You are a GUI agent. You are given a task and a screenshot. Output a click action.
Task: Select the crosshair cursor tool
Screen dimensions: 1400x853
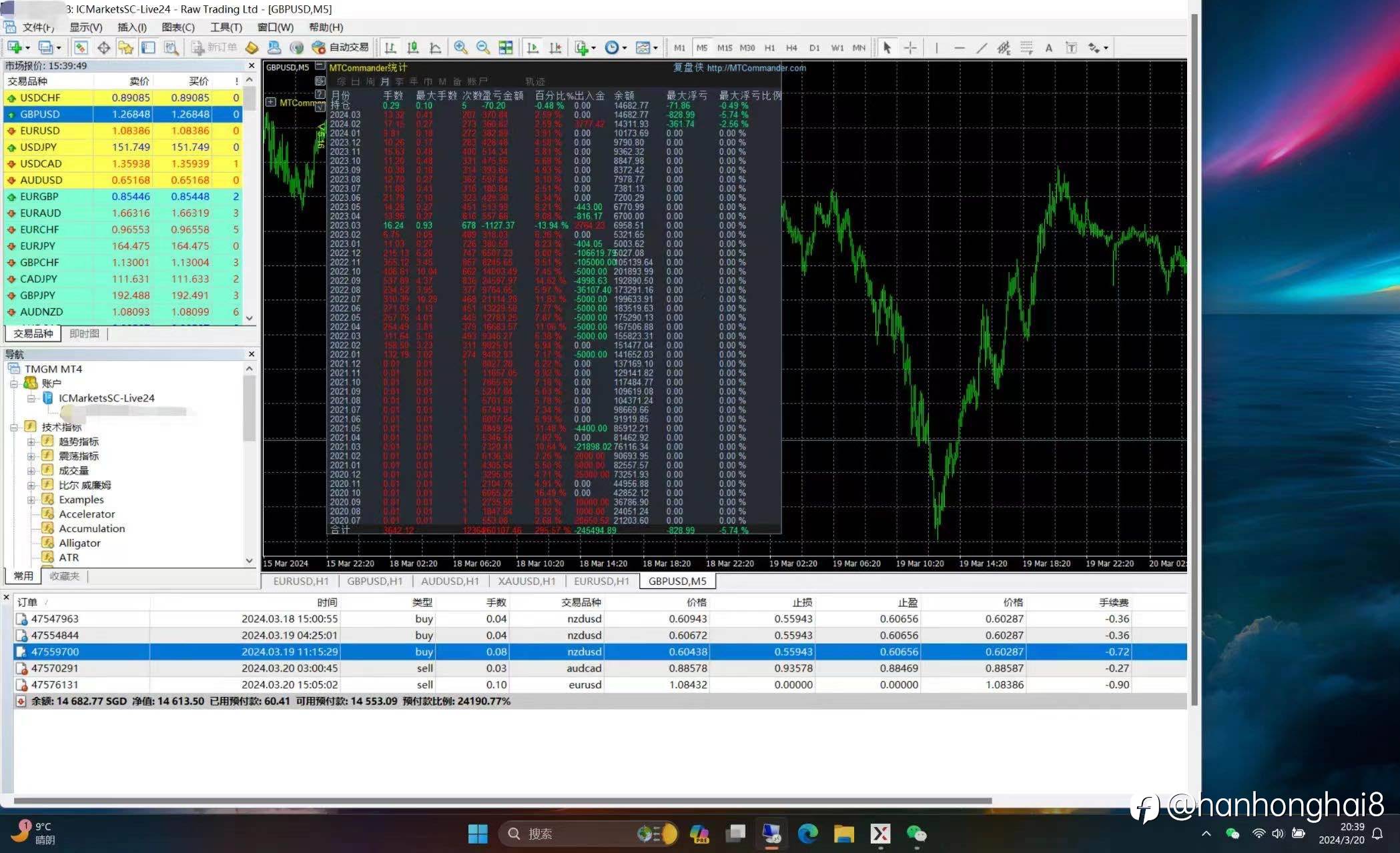[x=910, y=47]
